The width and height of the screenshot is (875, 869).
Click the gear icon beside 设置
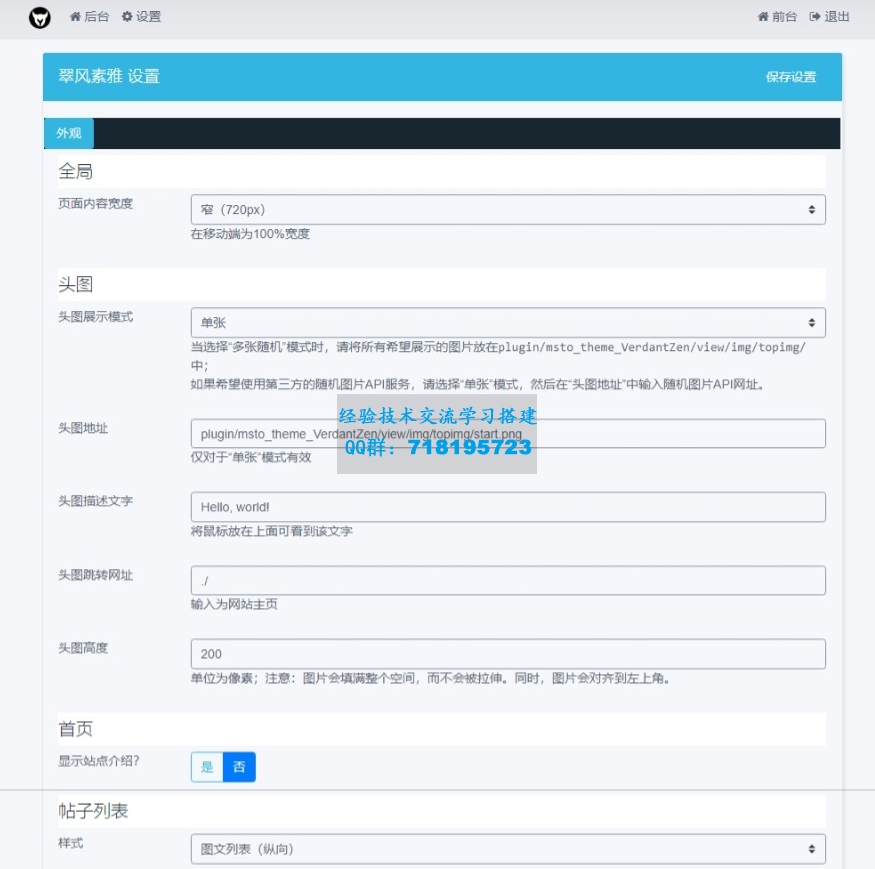coord(127,17)
